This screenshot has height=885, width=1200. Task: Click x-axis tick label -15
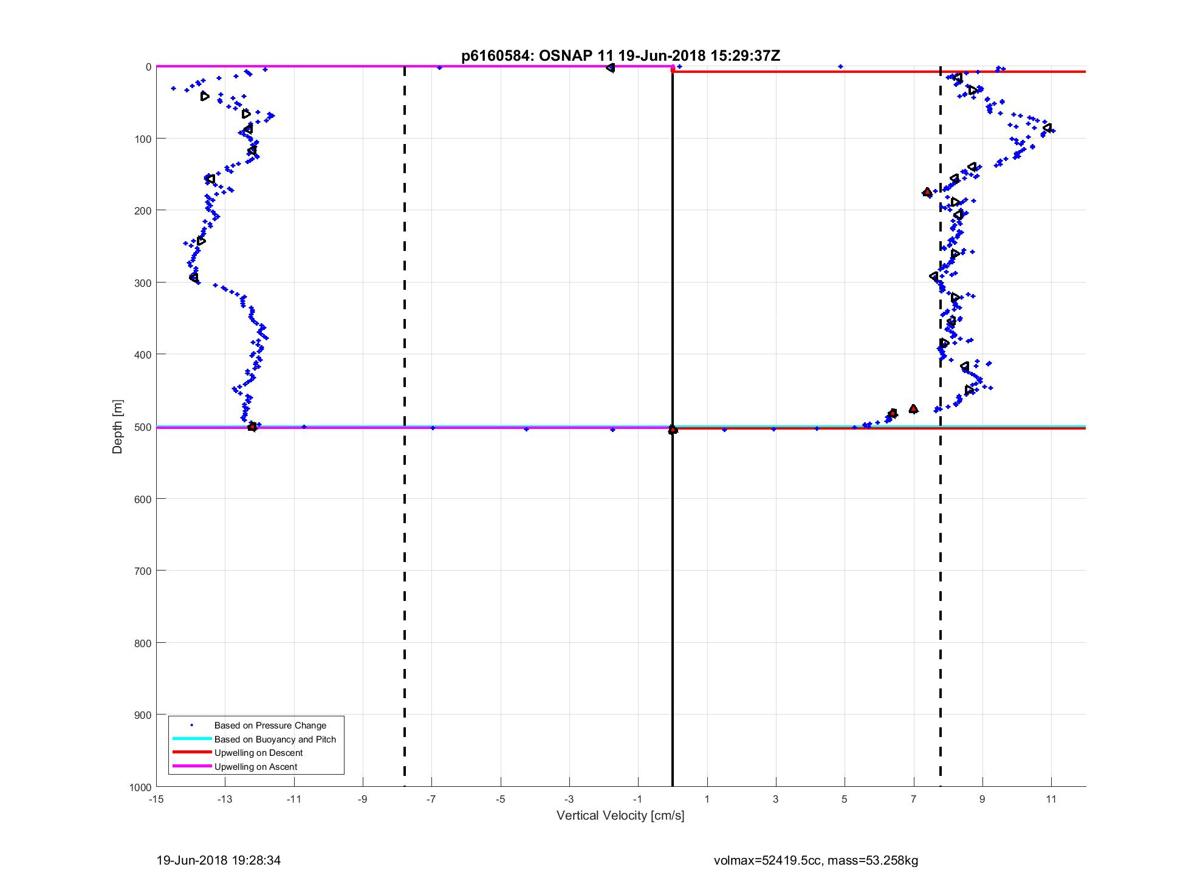156,800
